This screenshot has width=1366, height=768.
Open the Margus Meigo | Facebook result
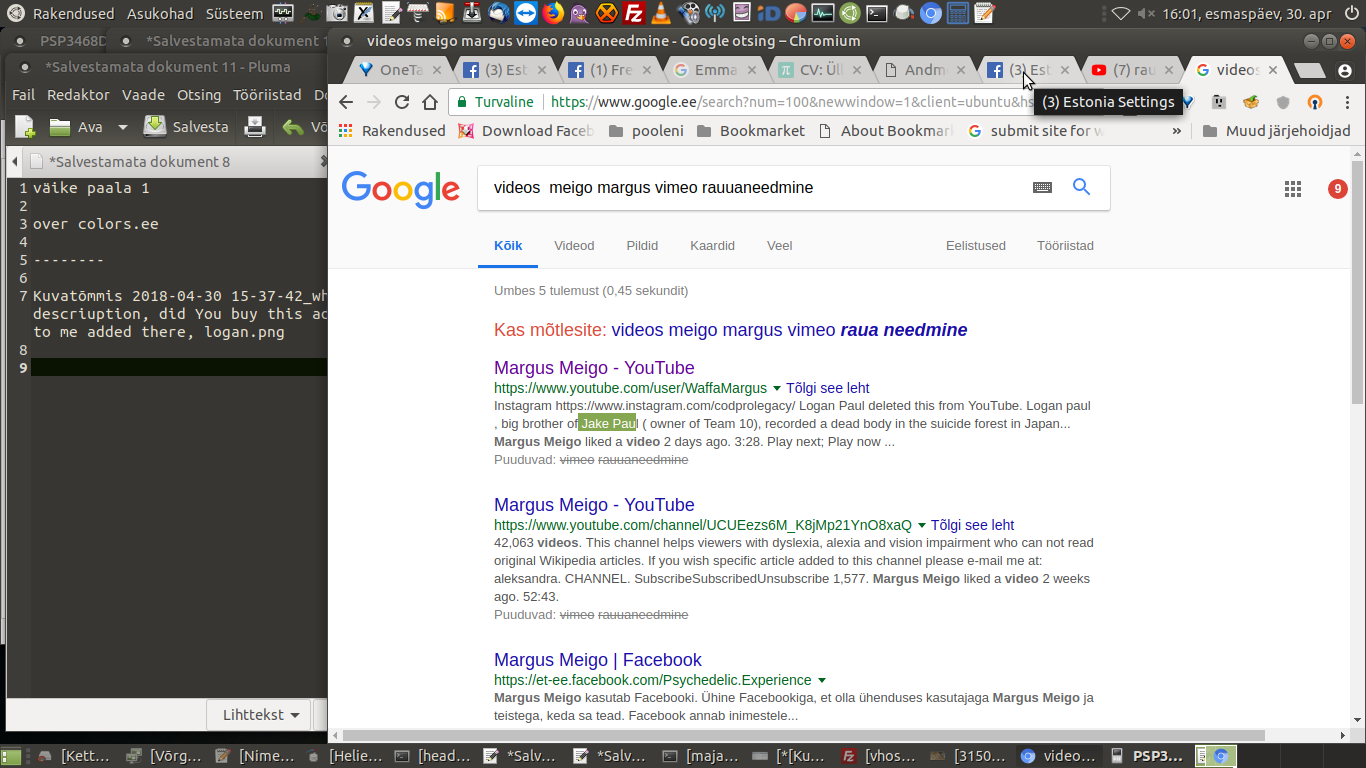coord(597,660)
